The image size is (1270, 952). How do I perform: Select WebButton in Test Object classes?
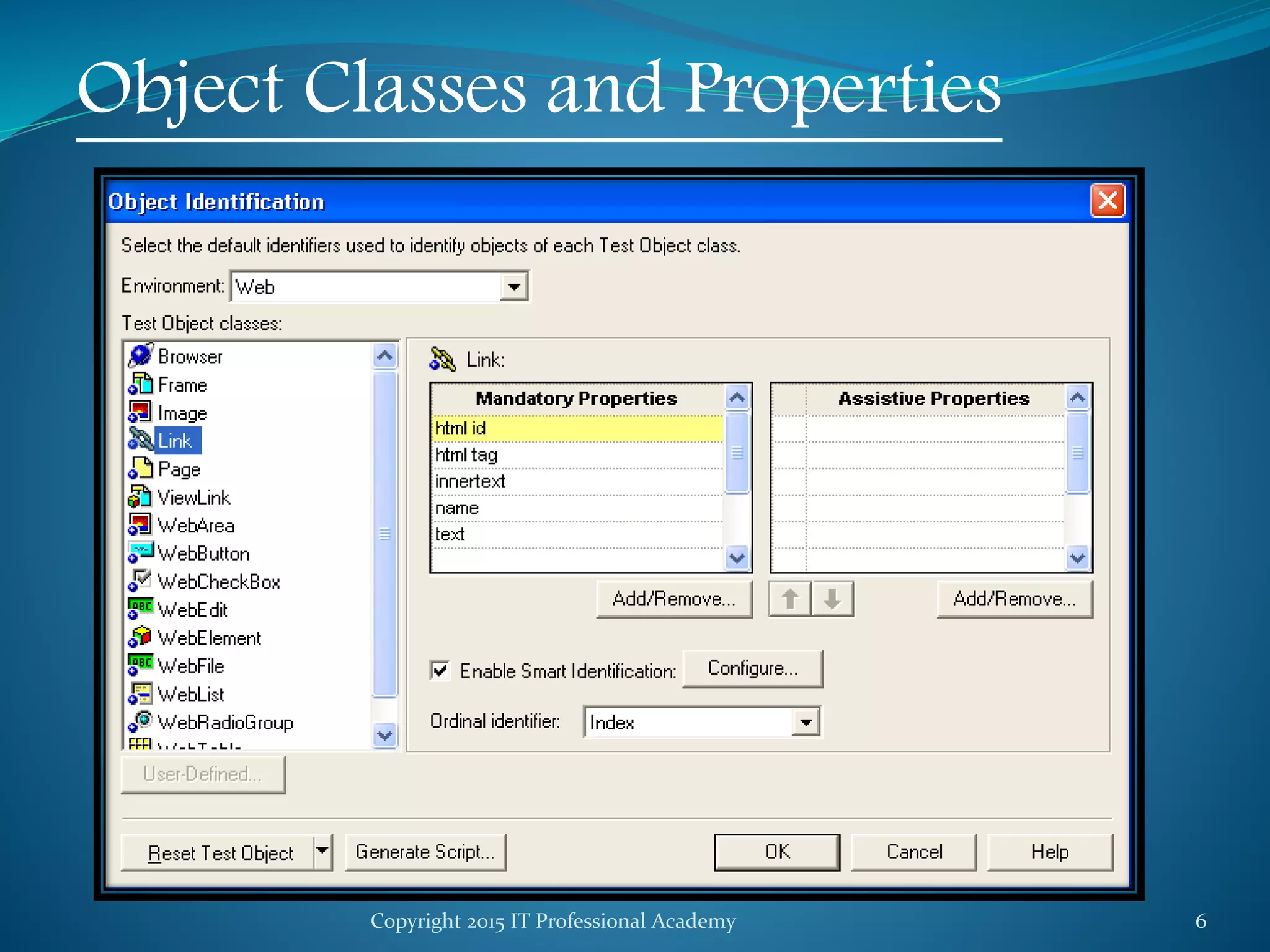pyautogui.click(x=204, y=553)
